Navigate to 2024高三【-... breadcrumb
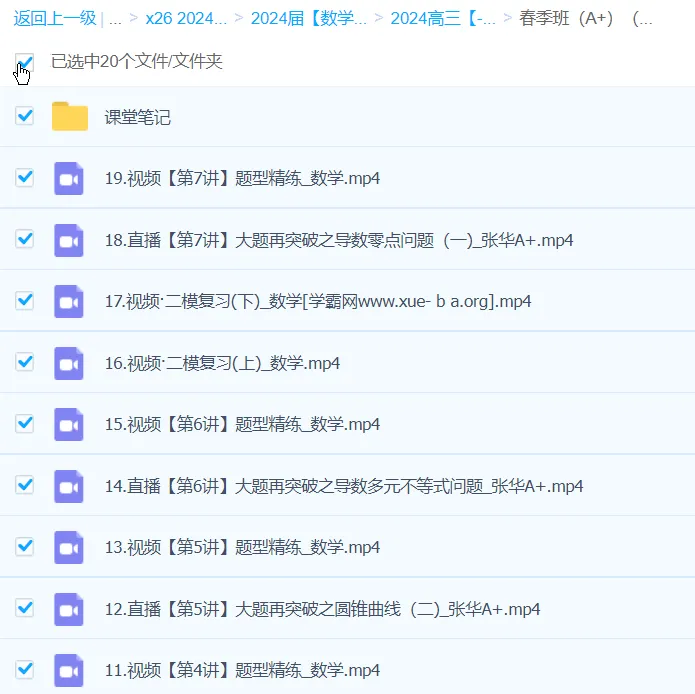 point(442,18)
